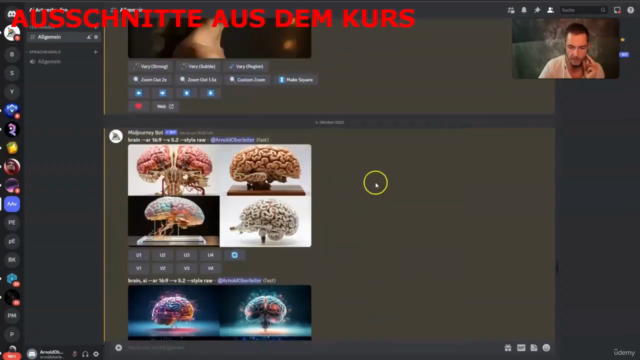This screenshot has width=640, height=360.
Task: Collapse the Sprachkanäle category
Action: point(45,52)
